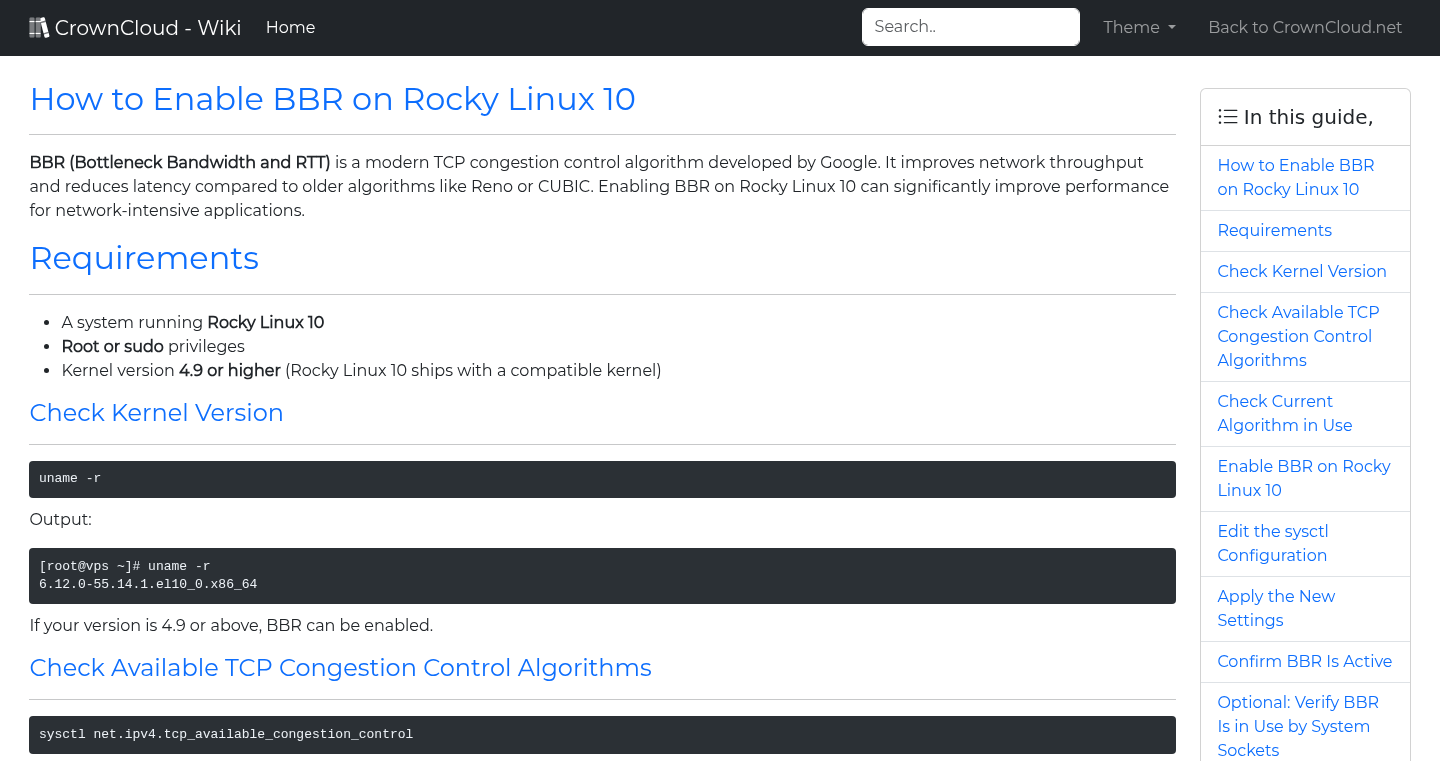Screen dimensions: 1440x761
Task: Open the Theme dropdown
Action: [x=1138, y=27]
